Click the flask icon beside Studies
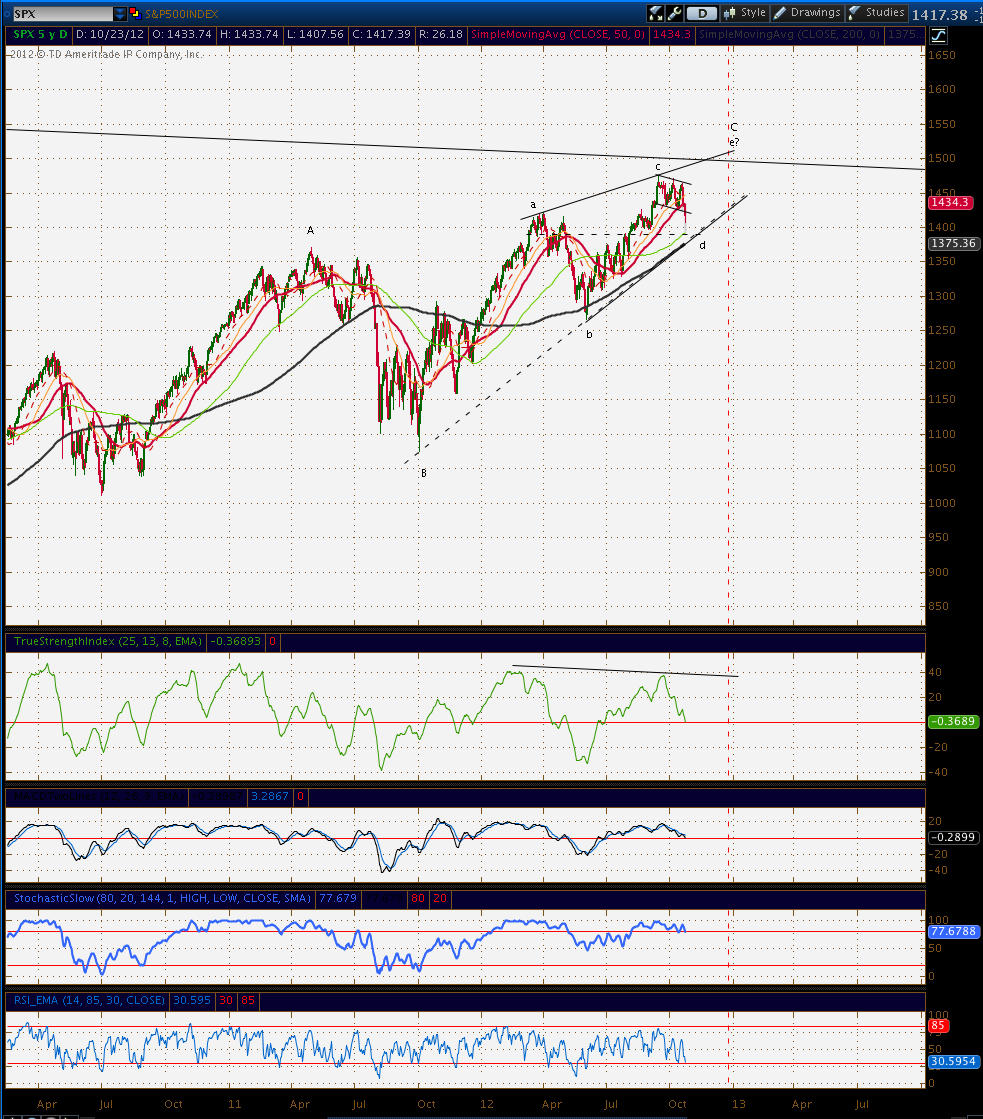The height and width of the screenshot is (1119, 983). pos(855,13)
